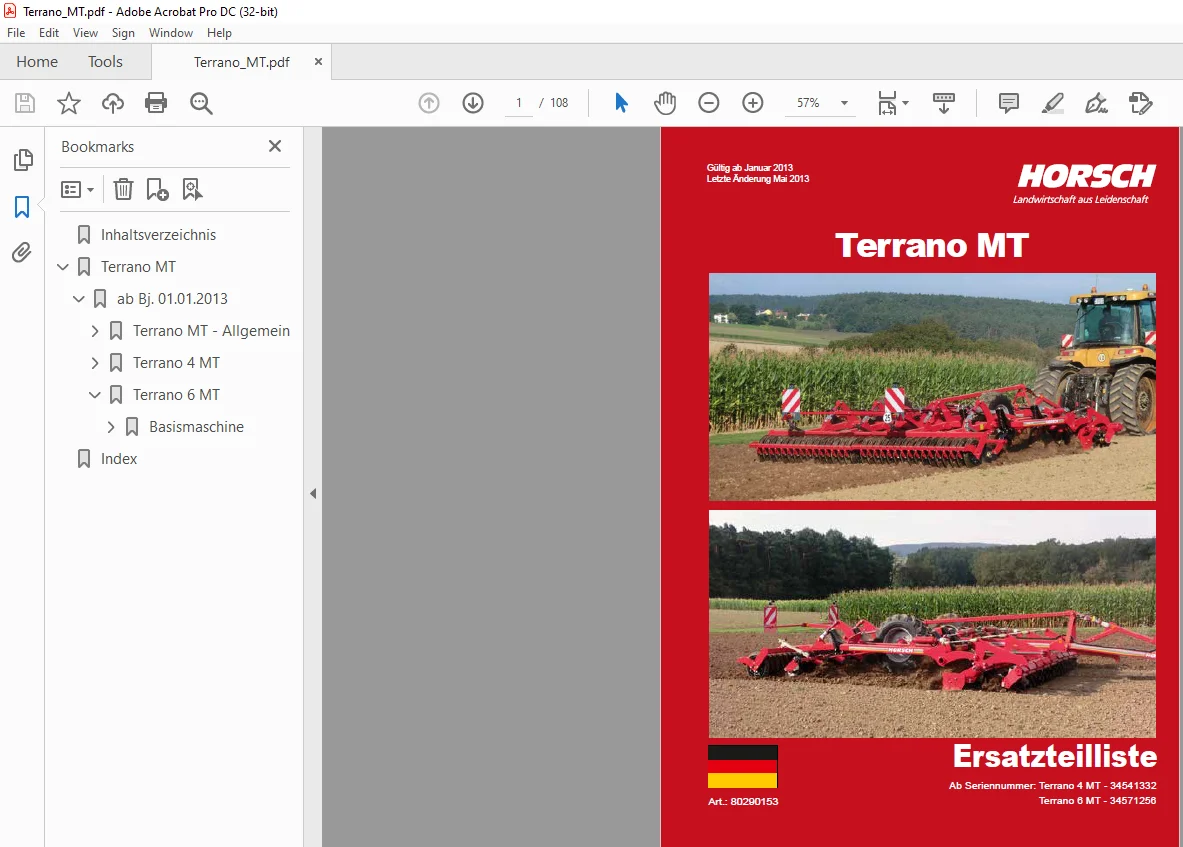This screenshot has height=847, width=1183.
Task: Open the Sign document tool
Action: 1096,103
